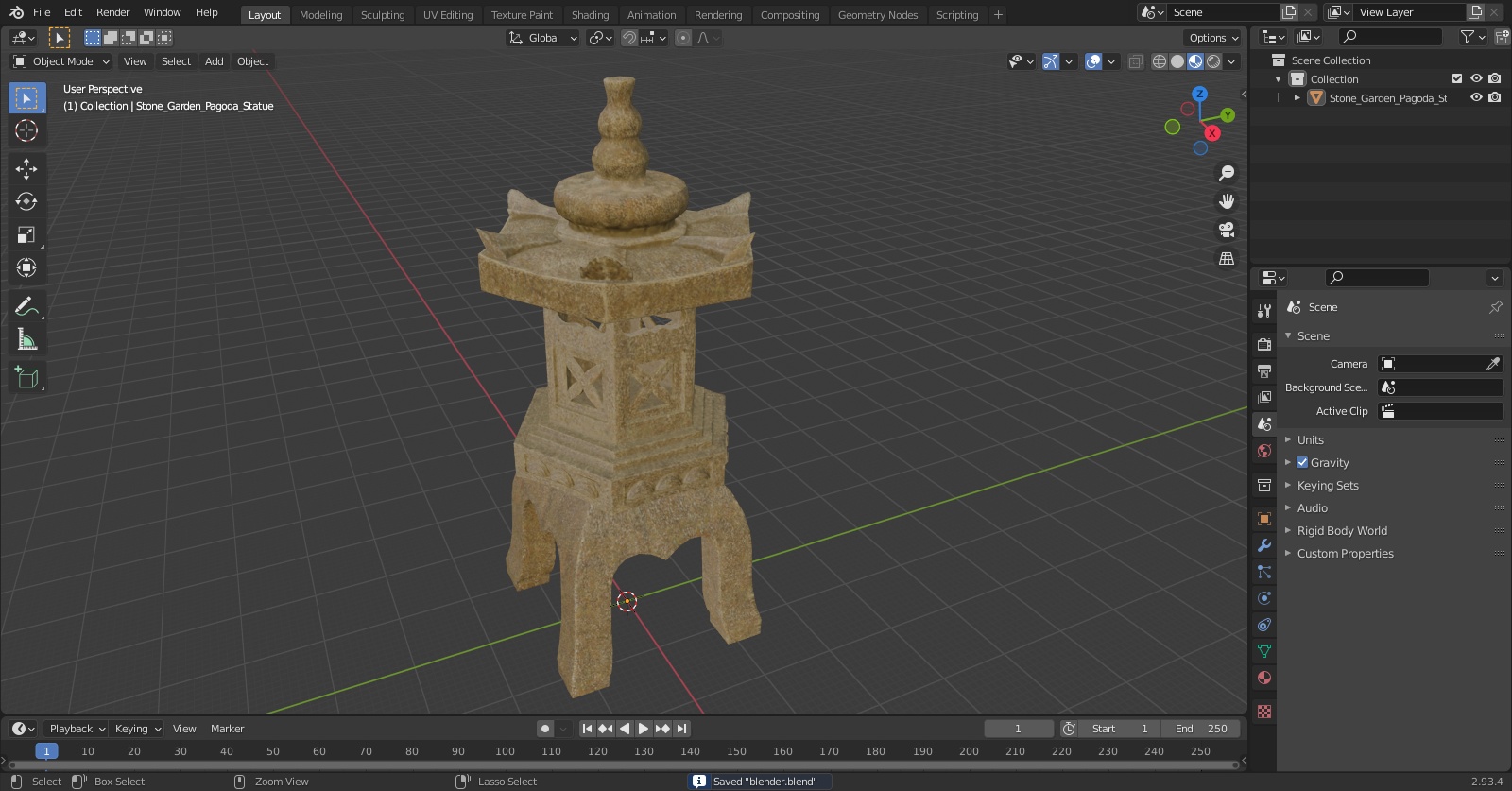Open the Output properties tab

(1263, 370)
